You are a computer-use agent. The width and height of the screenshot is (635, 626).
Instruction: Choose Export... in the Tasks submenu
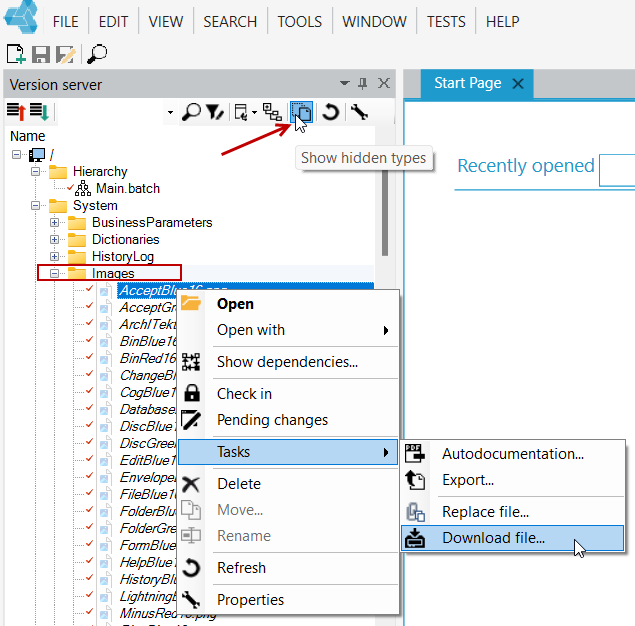(x=512, y=480)
